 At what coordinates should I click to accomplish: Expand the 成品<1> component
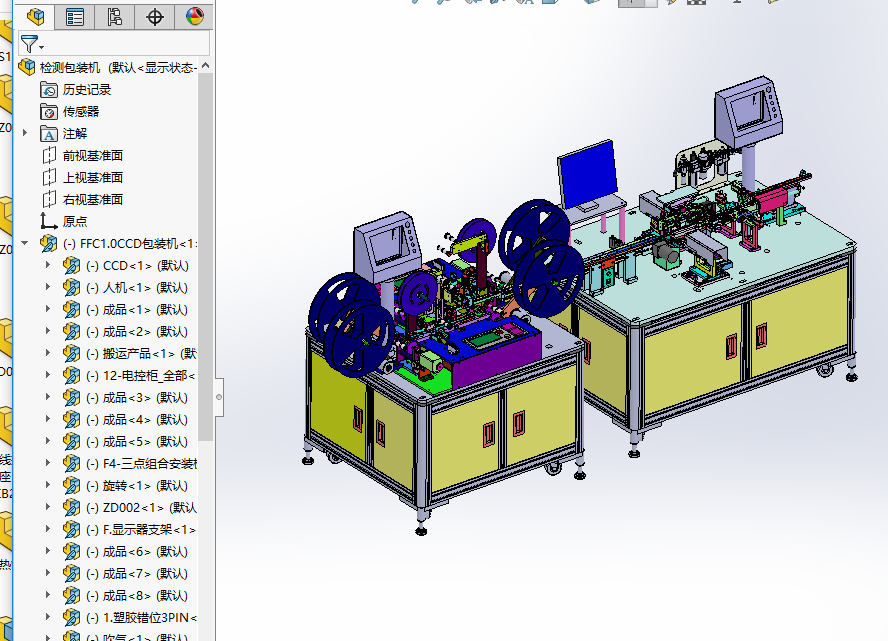tap(48, 309)
